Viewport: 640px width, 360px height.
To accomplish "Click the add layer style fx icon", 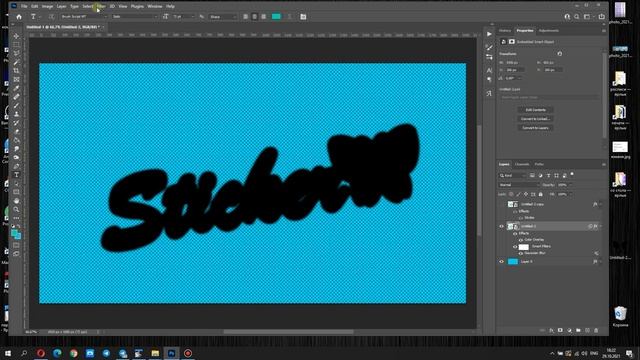I will click(x=551, y=330).
